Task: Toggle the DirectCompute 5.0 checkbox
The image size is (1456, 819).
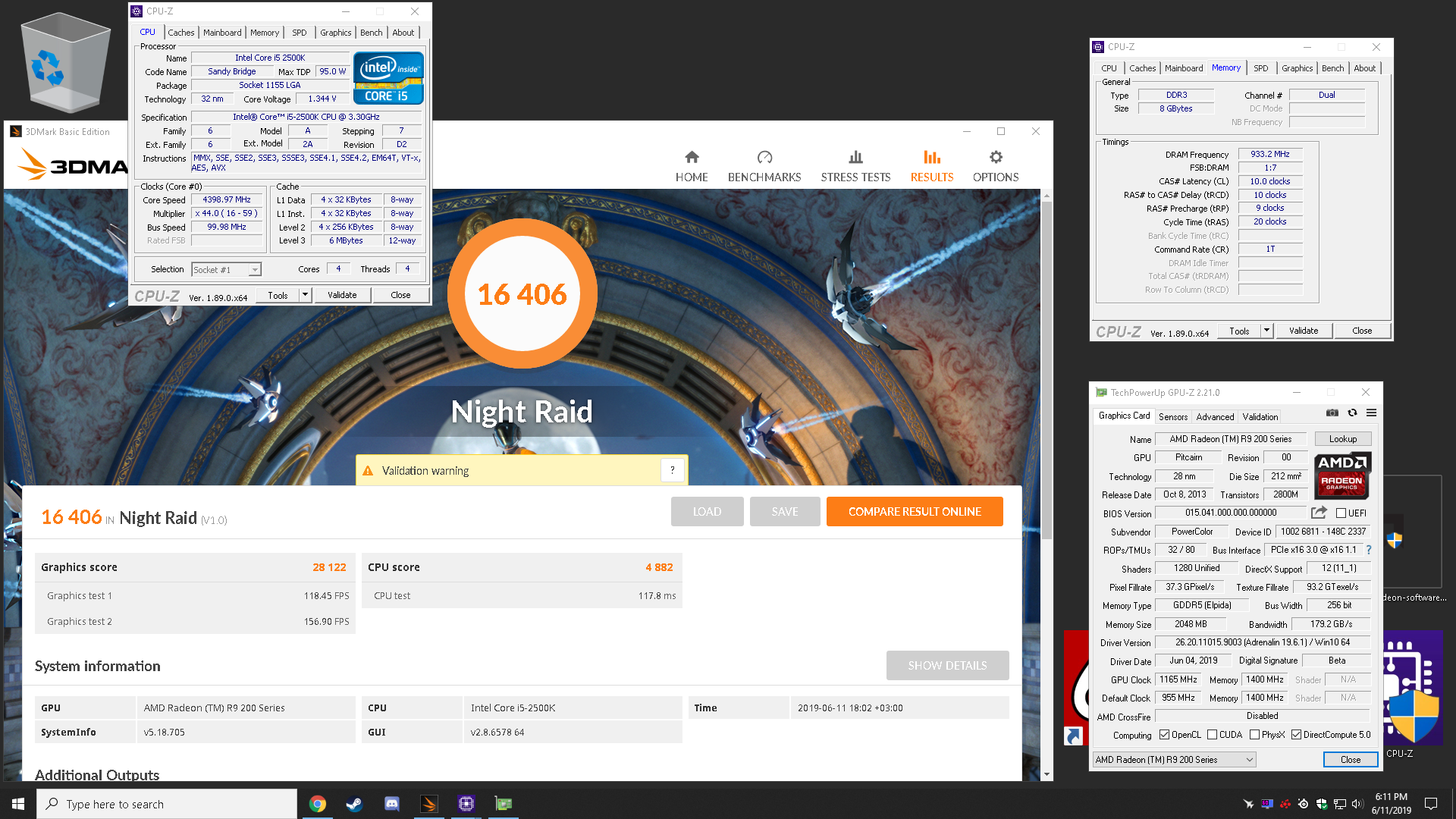Action: point(1297,735)
